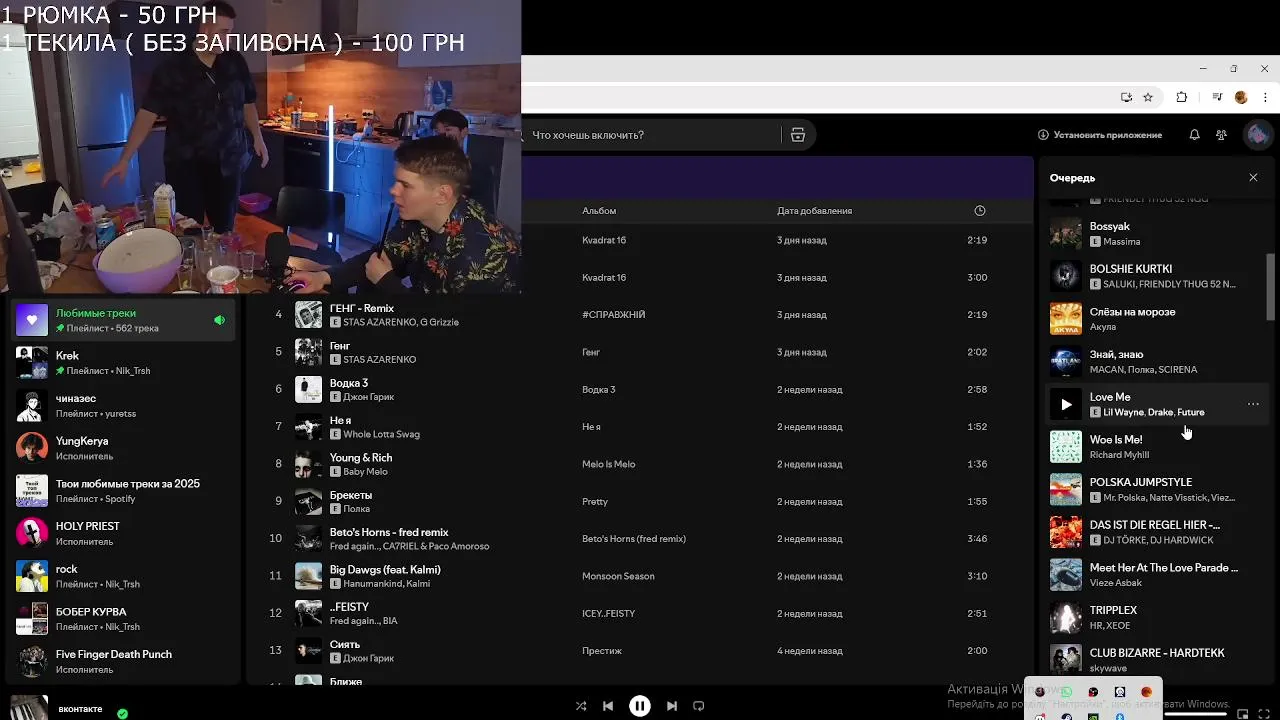Sort by Дата добавления column header
The height and width of the screenshot is (720, 1280).
pos(814,211)
